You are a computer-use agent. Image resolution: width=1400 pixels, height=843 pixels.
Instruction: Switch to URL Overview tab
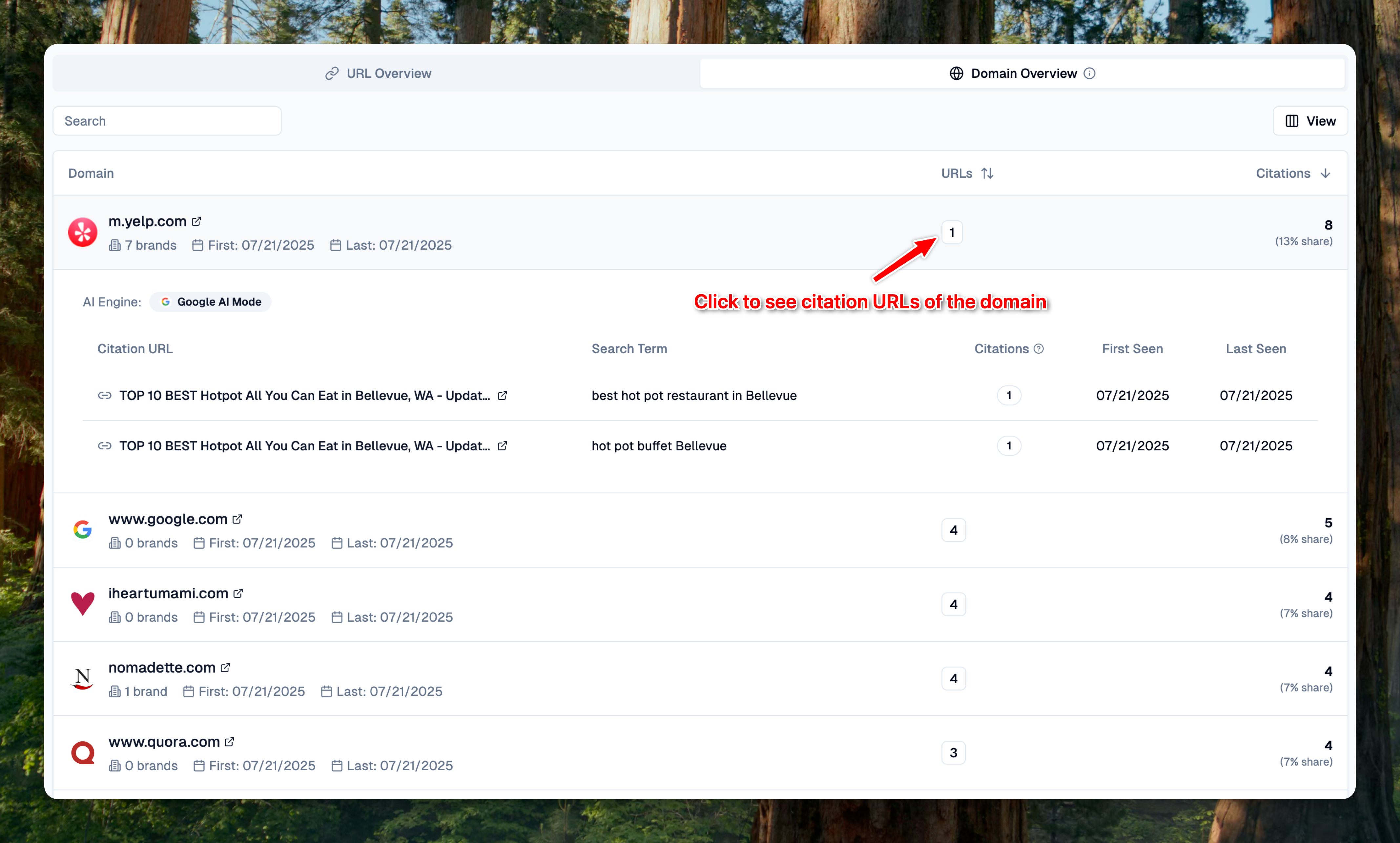[378, 74]
